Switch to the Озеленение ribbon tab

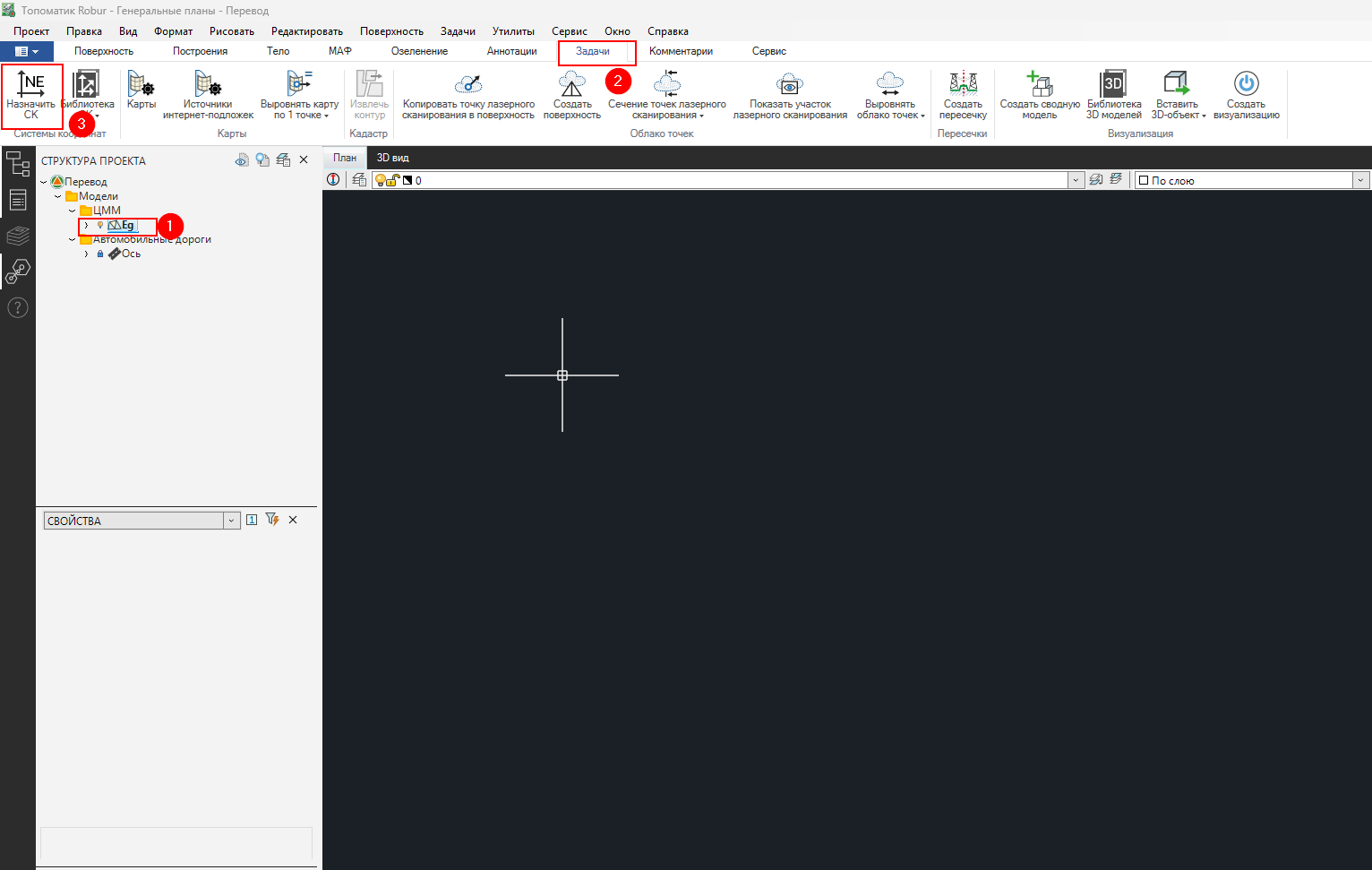[419, 51]
